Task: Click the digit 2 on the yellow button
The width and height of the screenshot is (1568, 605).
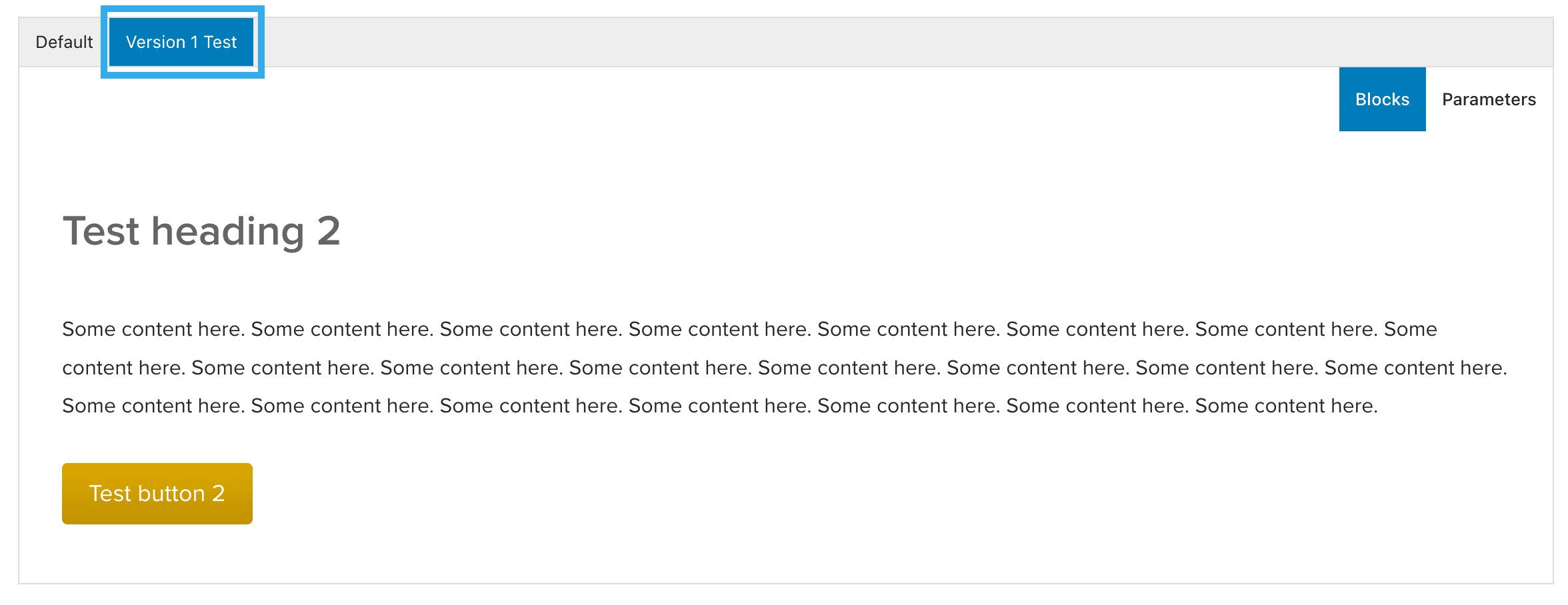Action: tap(219, 494)
